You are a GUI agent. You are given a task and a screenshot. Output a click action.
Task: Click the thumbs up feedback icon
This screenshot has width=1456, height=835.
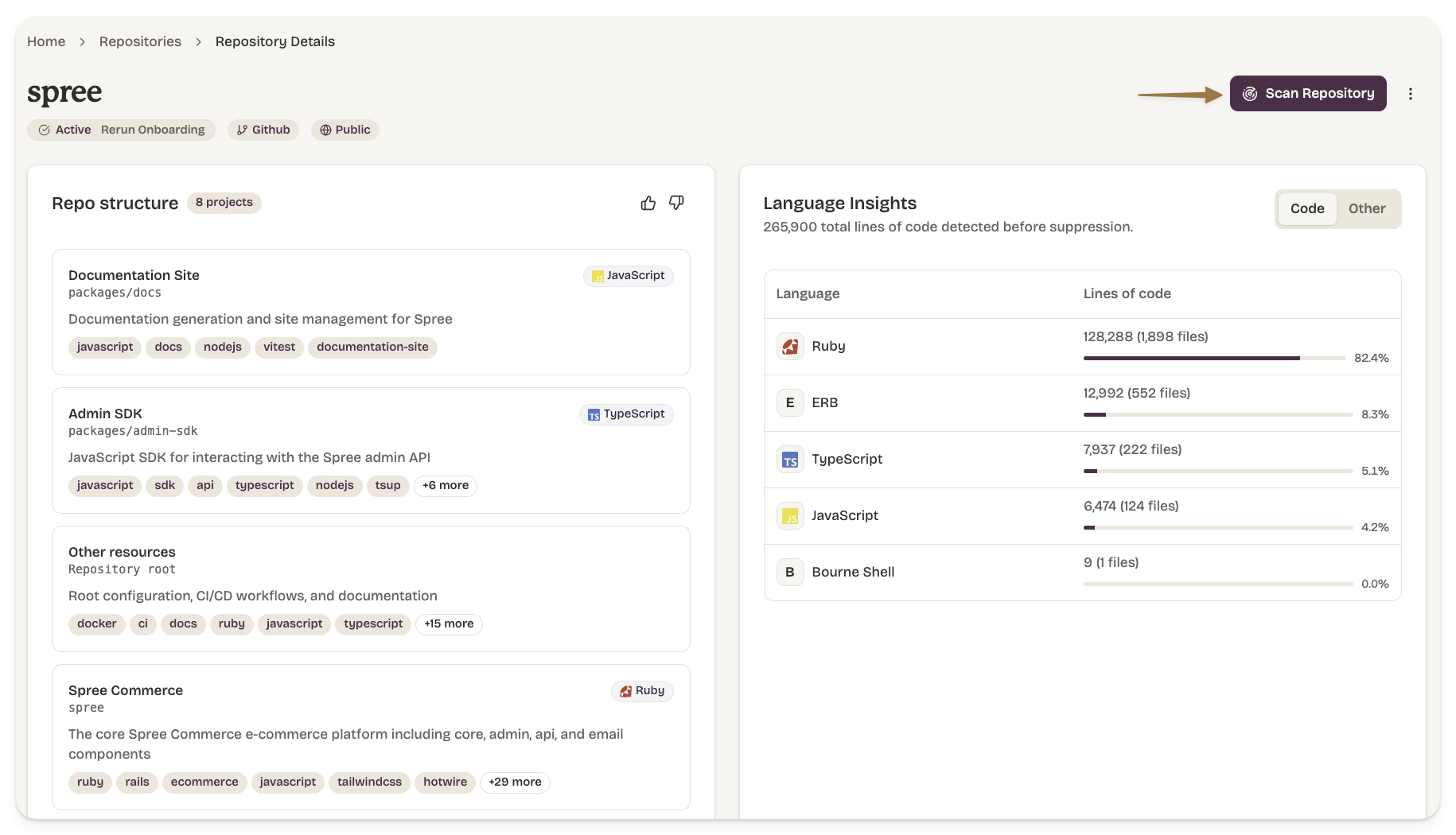point(648,203)
